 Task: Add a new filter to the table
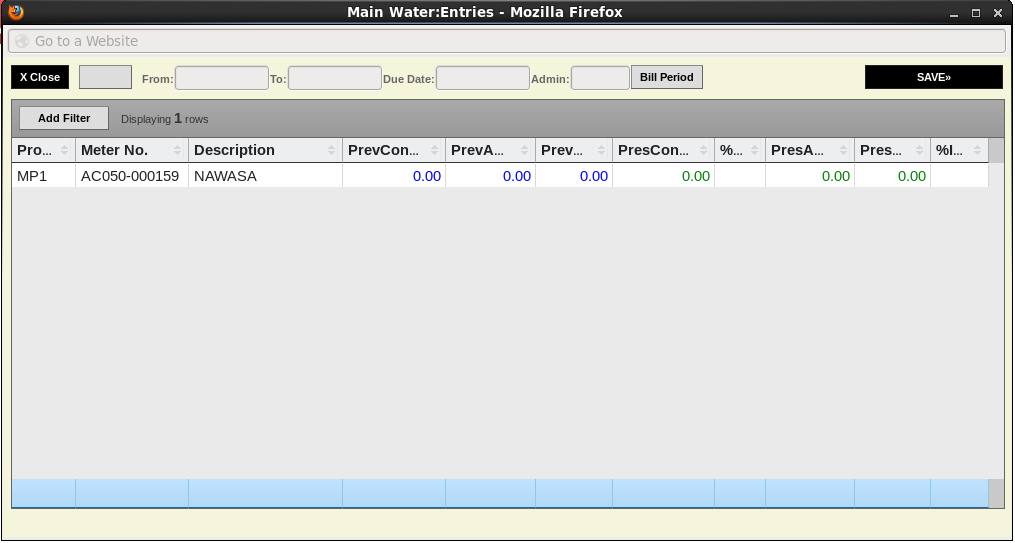click(x=64, y=118)
